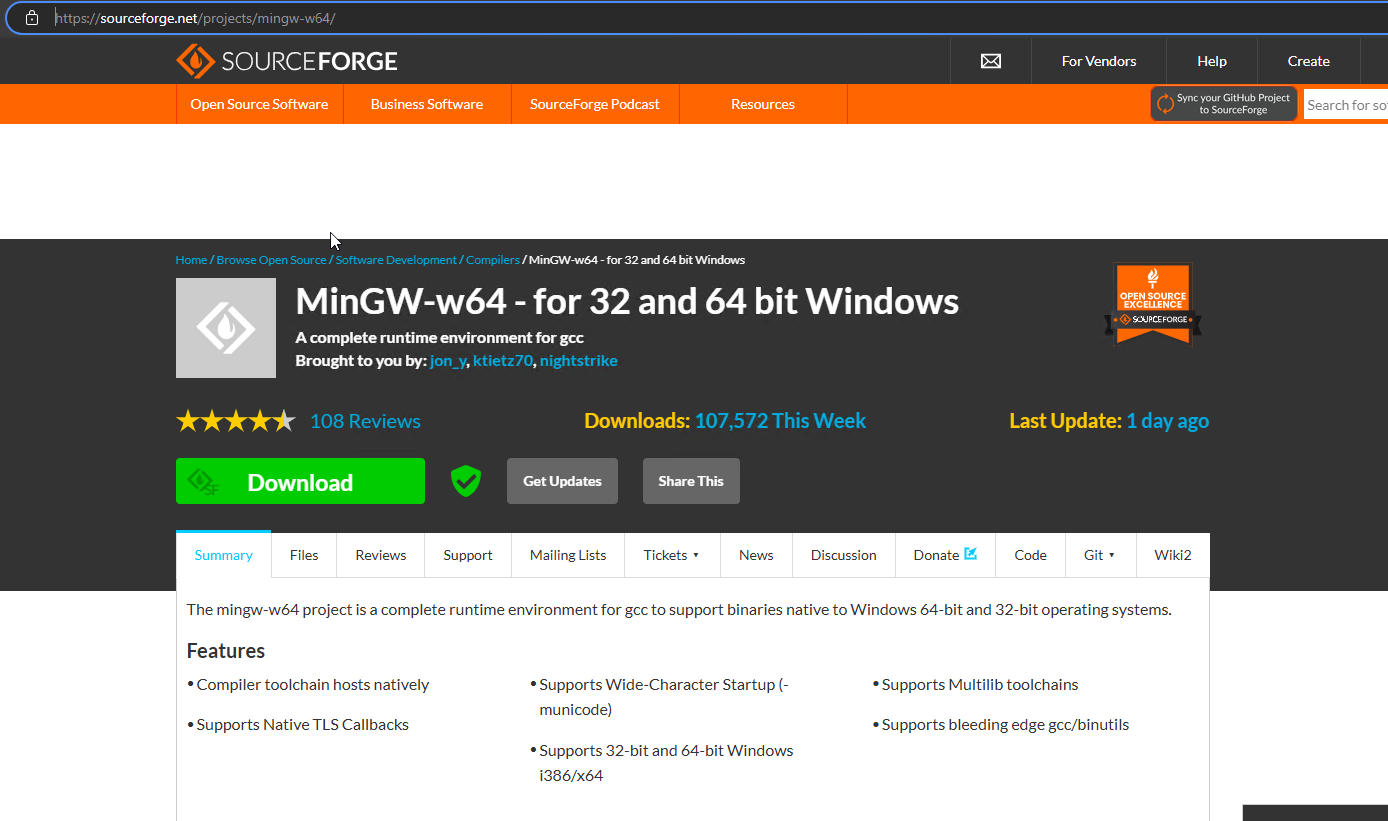The width and height of the screenshot is (1388, 821).
Task: Click the Get Updates button
Action: (x=562, y=481)
